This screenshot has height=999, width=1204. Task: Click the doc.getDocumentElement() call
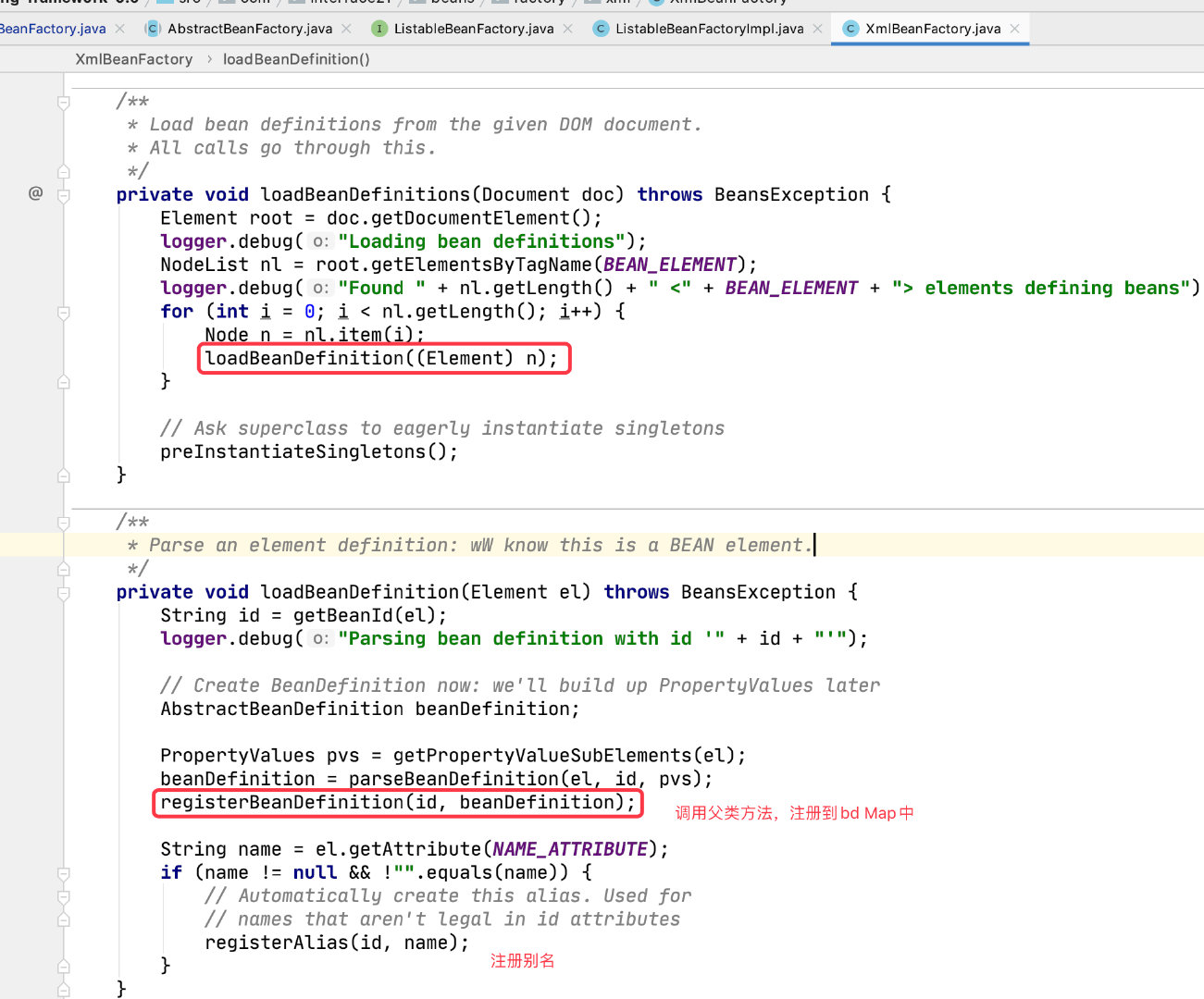pos(458,218)
